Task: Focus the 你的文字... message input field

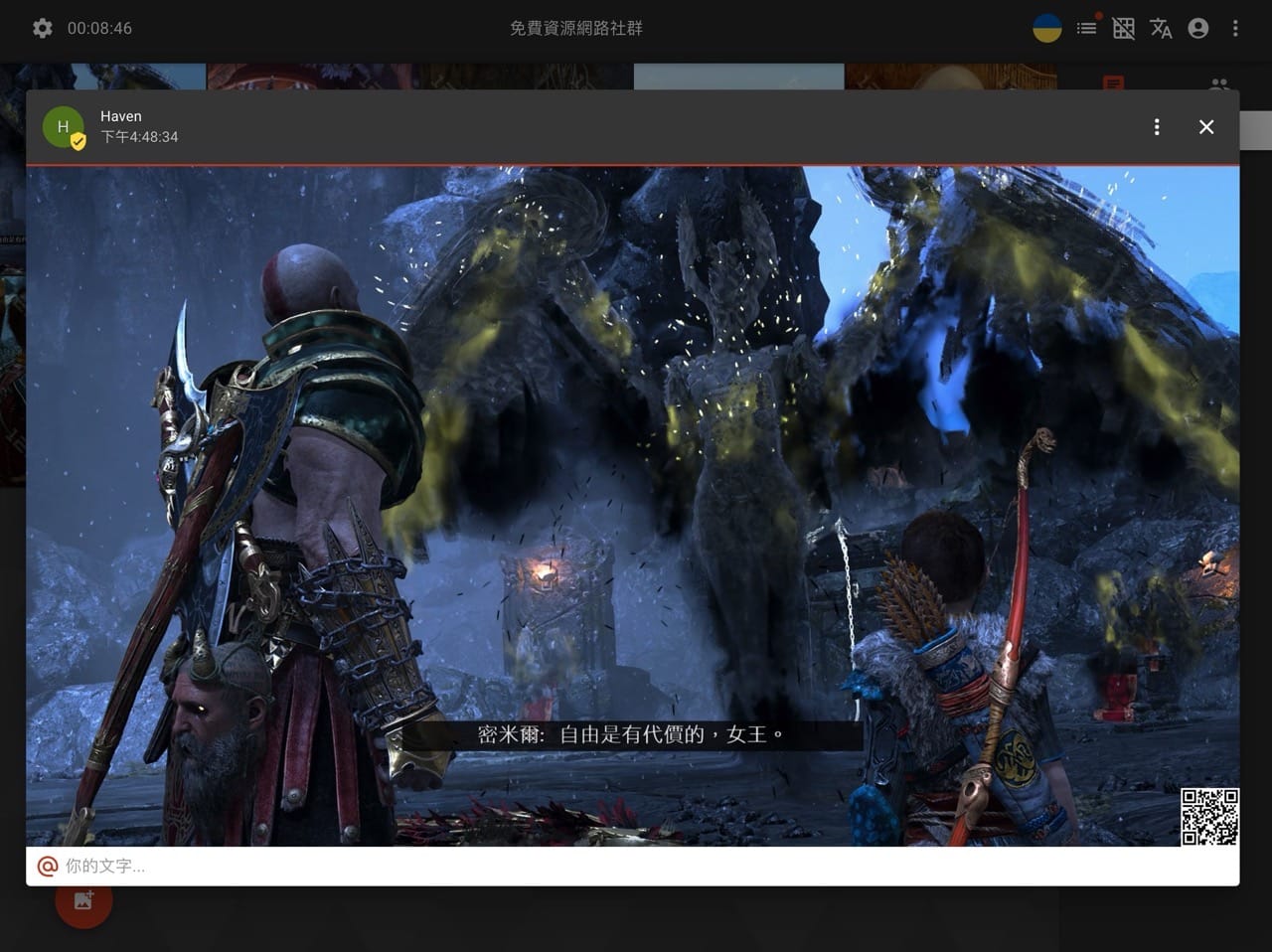Action: [646, 867]
